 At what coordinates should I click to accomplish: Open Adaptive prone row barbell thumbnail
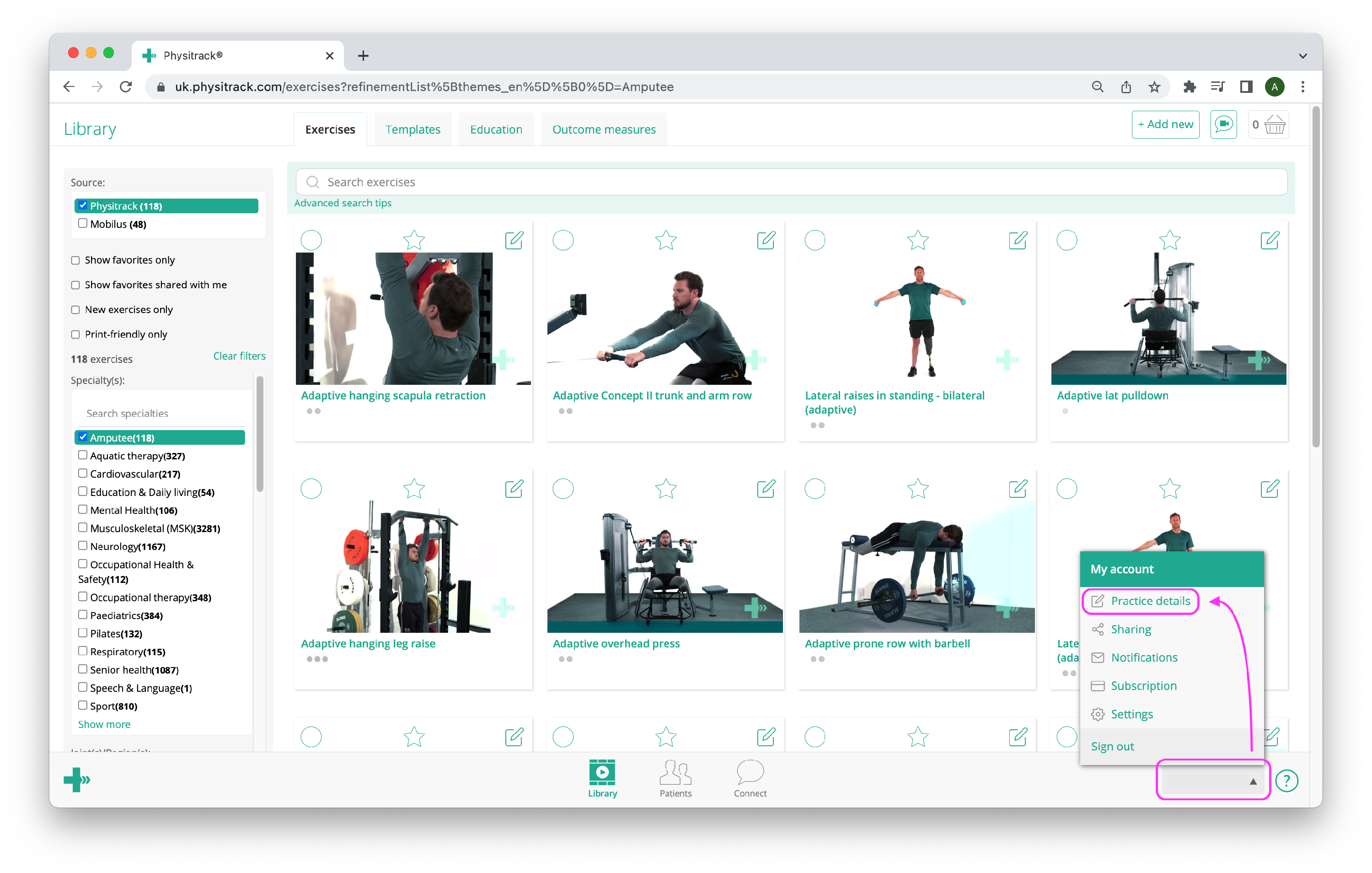point(917,566)
